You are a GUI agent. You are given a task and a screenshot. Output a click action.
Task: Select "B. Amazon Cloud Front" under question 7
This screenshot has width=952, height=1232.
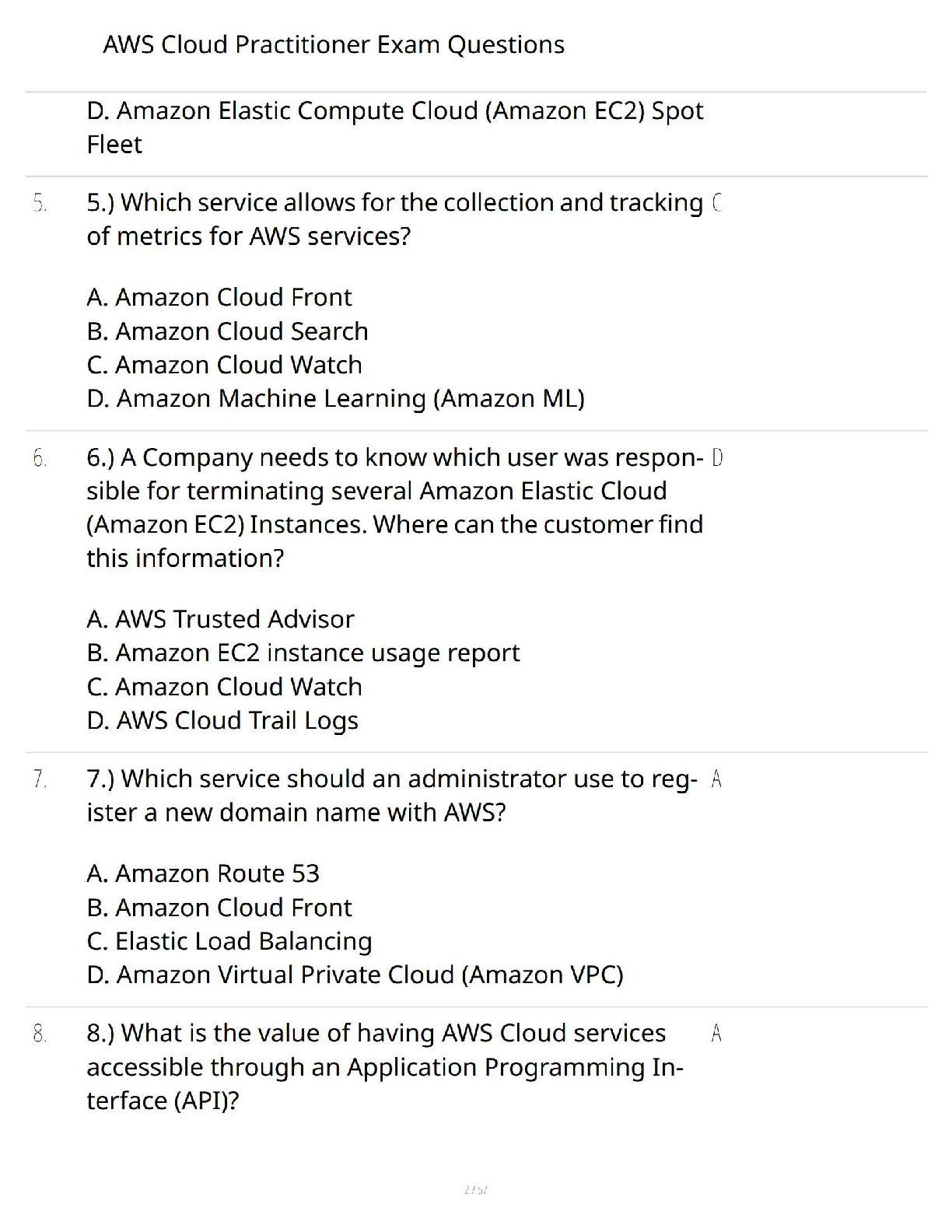pos(219,908)
